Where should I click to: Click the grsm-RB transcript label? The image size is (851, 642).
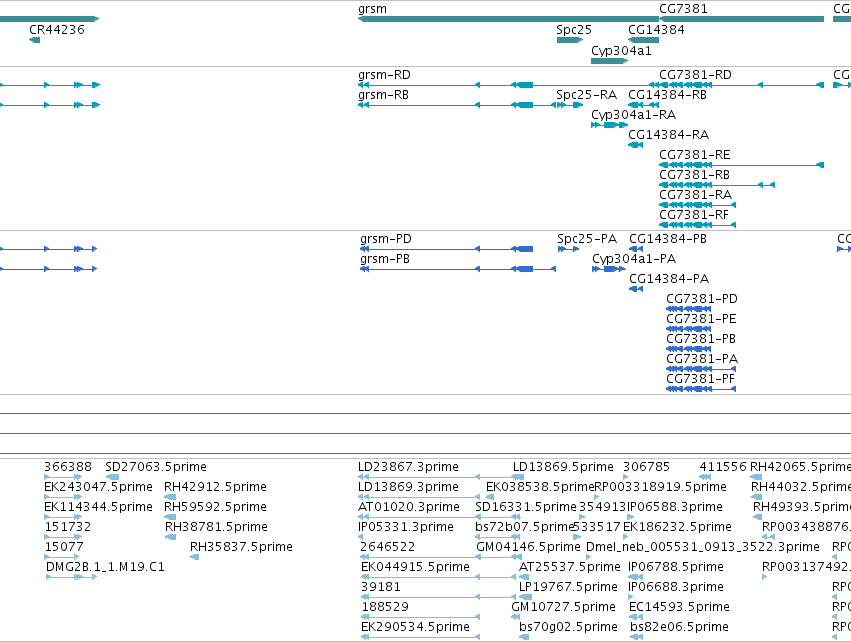383,95
